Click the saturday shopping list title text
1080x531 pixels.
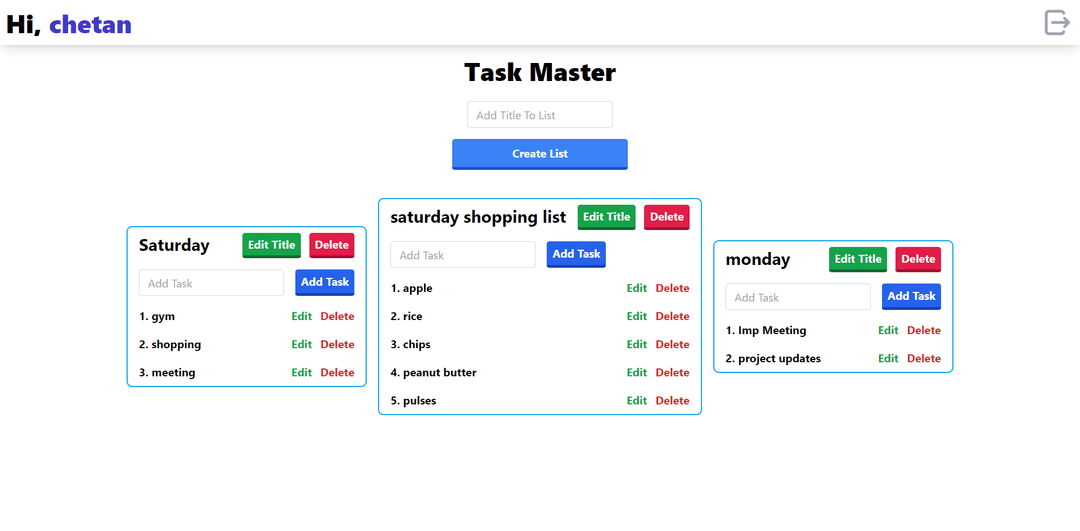(478, 217)
